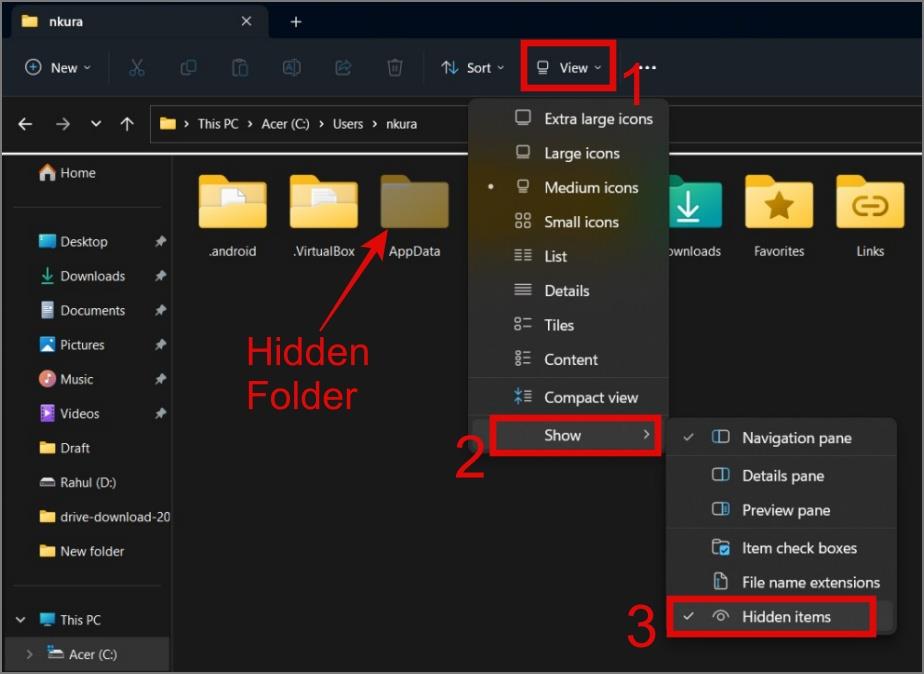Click pin icon next to Pictures
924x674 pixels.
(x=160, y=345)
